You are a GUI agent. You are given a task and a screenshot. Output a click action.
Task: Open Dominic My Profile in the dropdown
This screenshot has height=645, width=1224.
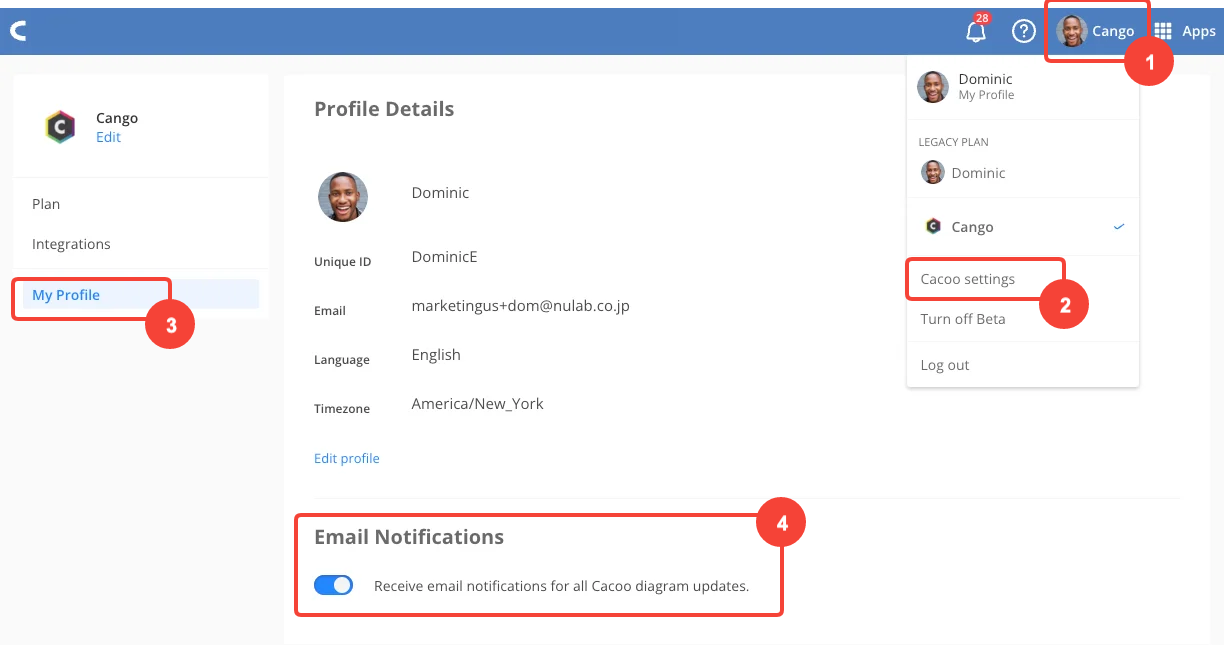tap(1022, 87)
